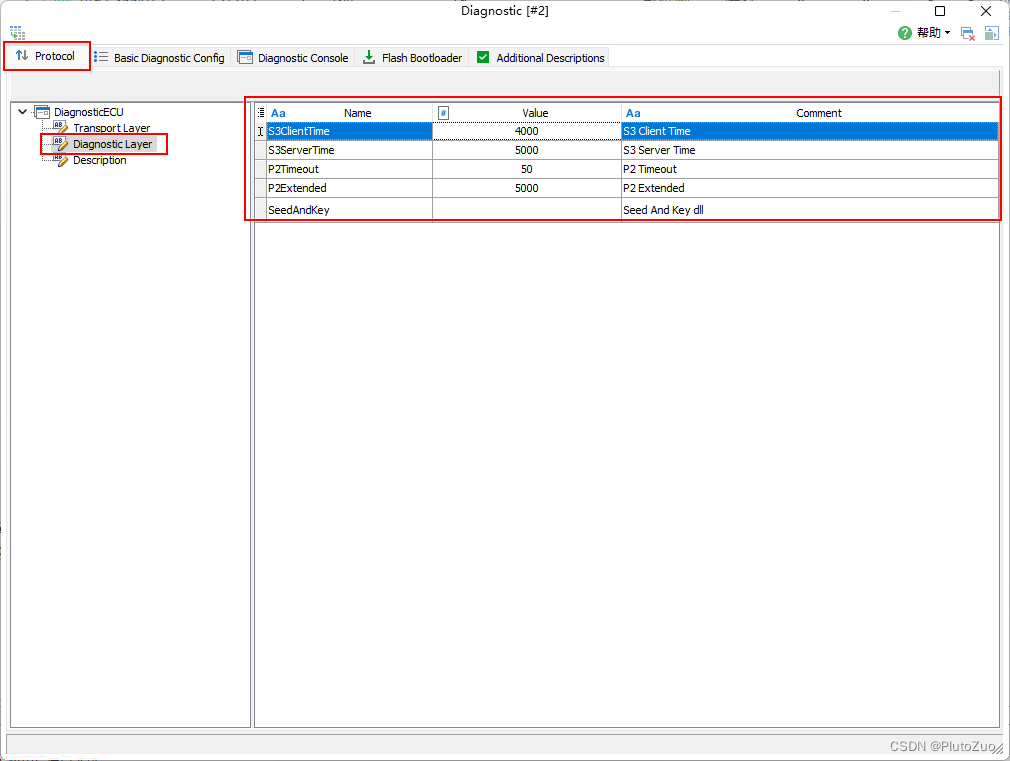
Task: Select the P2Extended row name
Action: pos(349,188)
